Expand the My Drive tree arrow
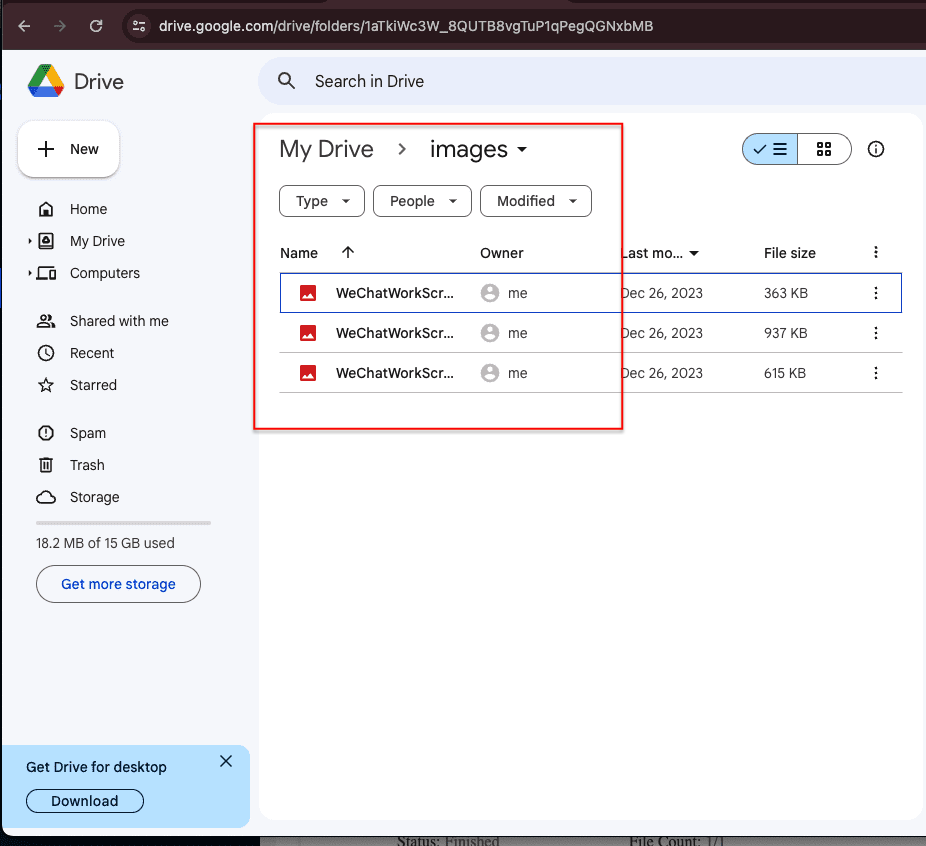926x846 pixels. click(x=30, y=241)
